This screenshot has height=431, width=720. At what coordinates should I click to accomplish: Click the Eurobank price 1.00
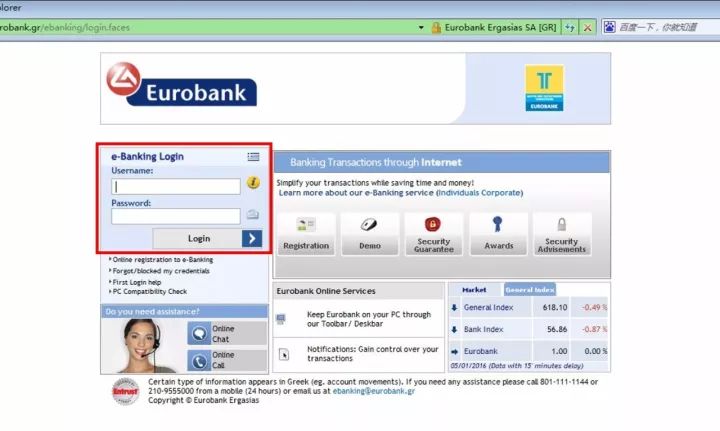point(559,352)
